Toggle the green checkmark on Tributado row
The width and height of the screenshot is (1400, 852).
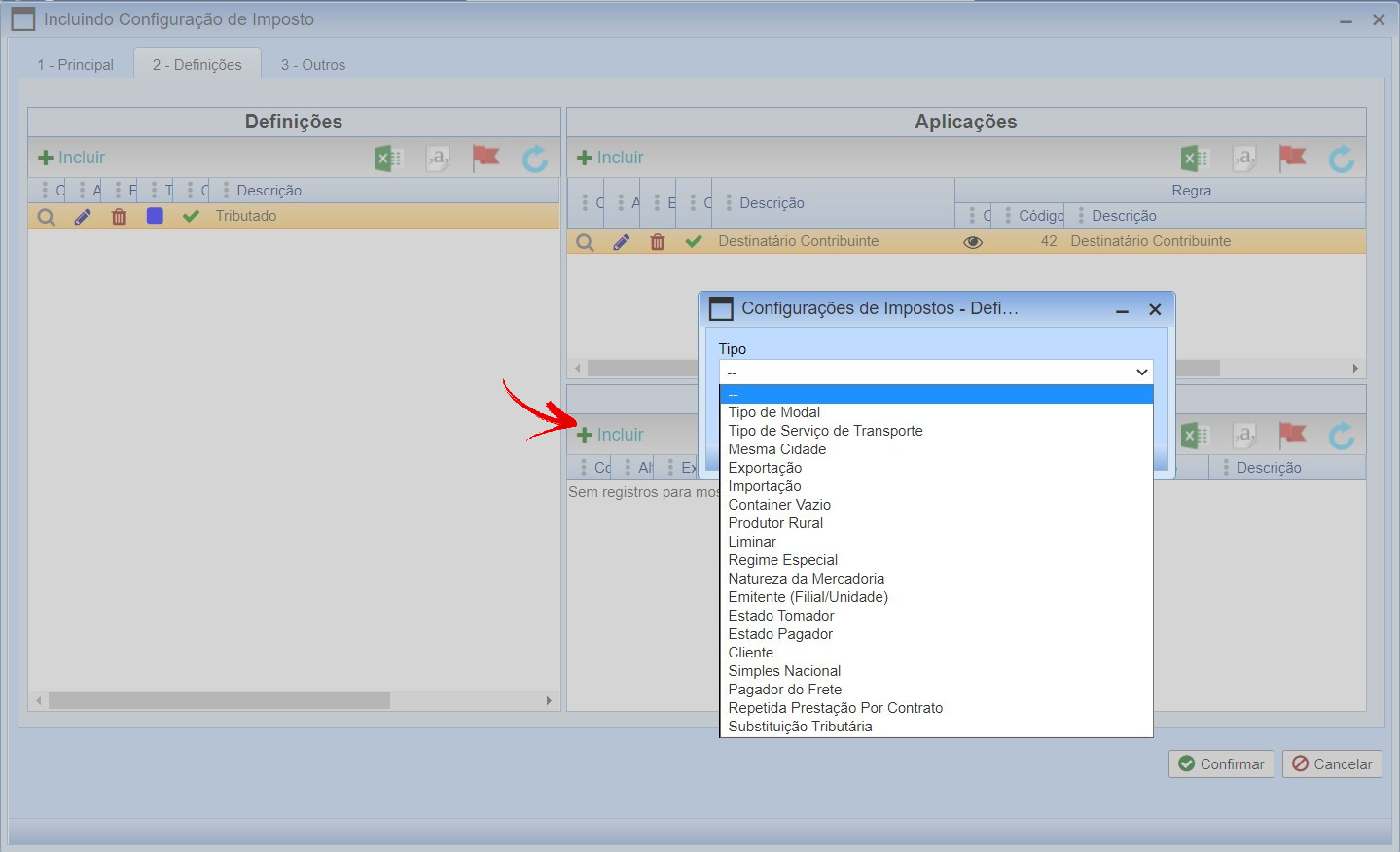click(x=191, y=216)
